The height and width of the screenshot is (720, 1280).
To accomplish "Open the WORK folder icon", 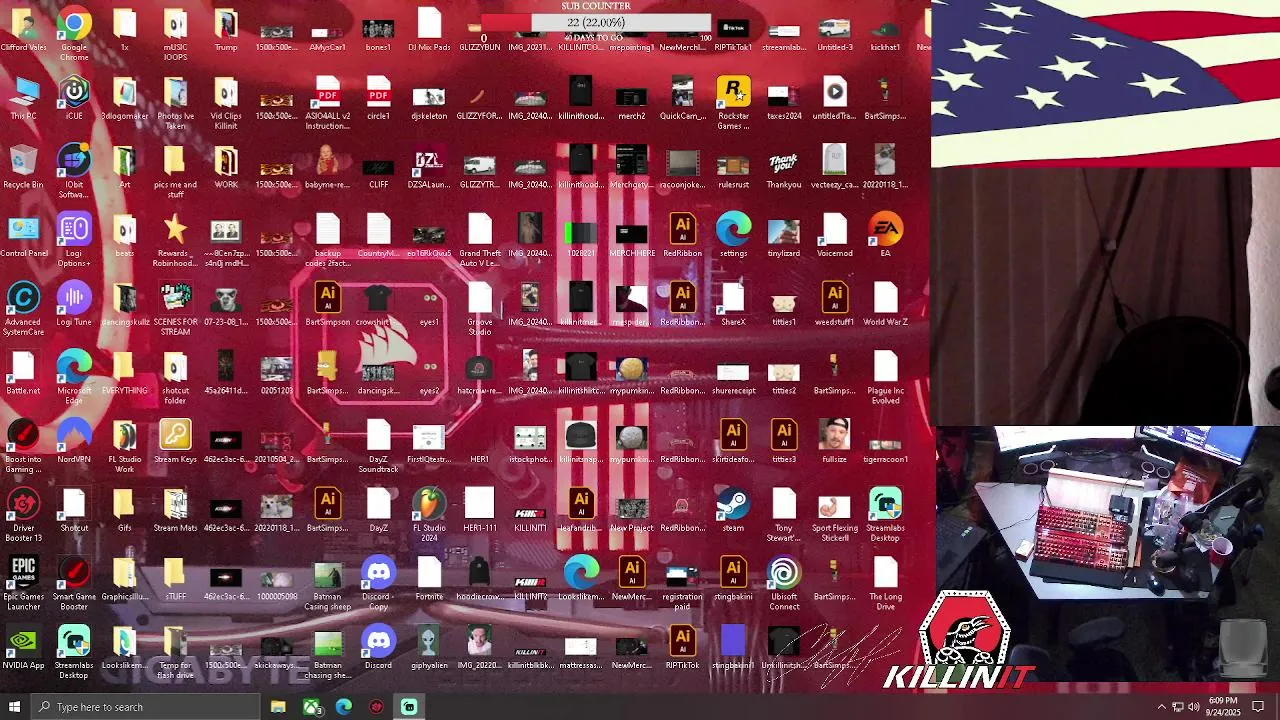I will pos(226,168).
